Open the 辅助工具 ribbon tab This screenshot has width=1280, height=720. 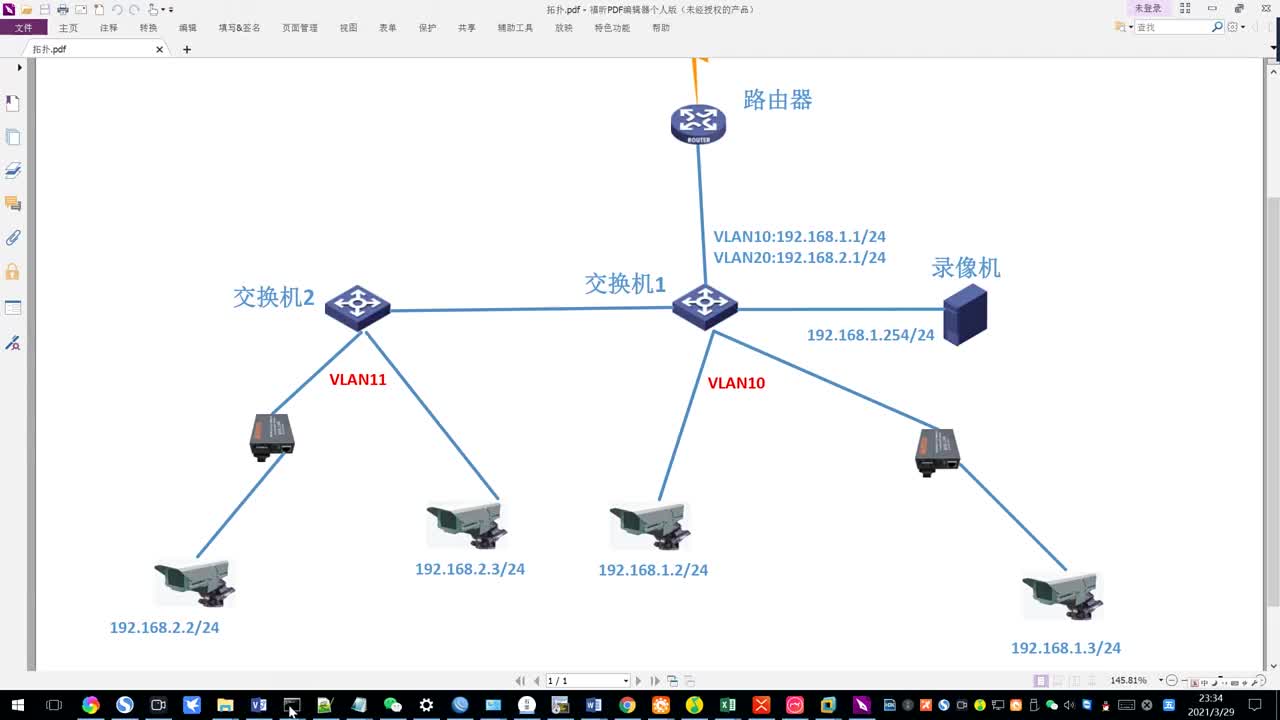(515, 28)
